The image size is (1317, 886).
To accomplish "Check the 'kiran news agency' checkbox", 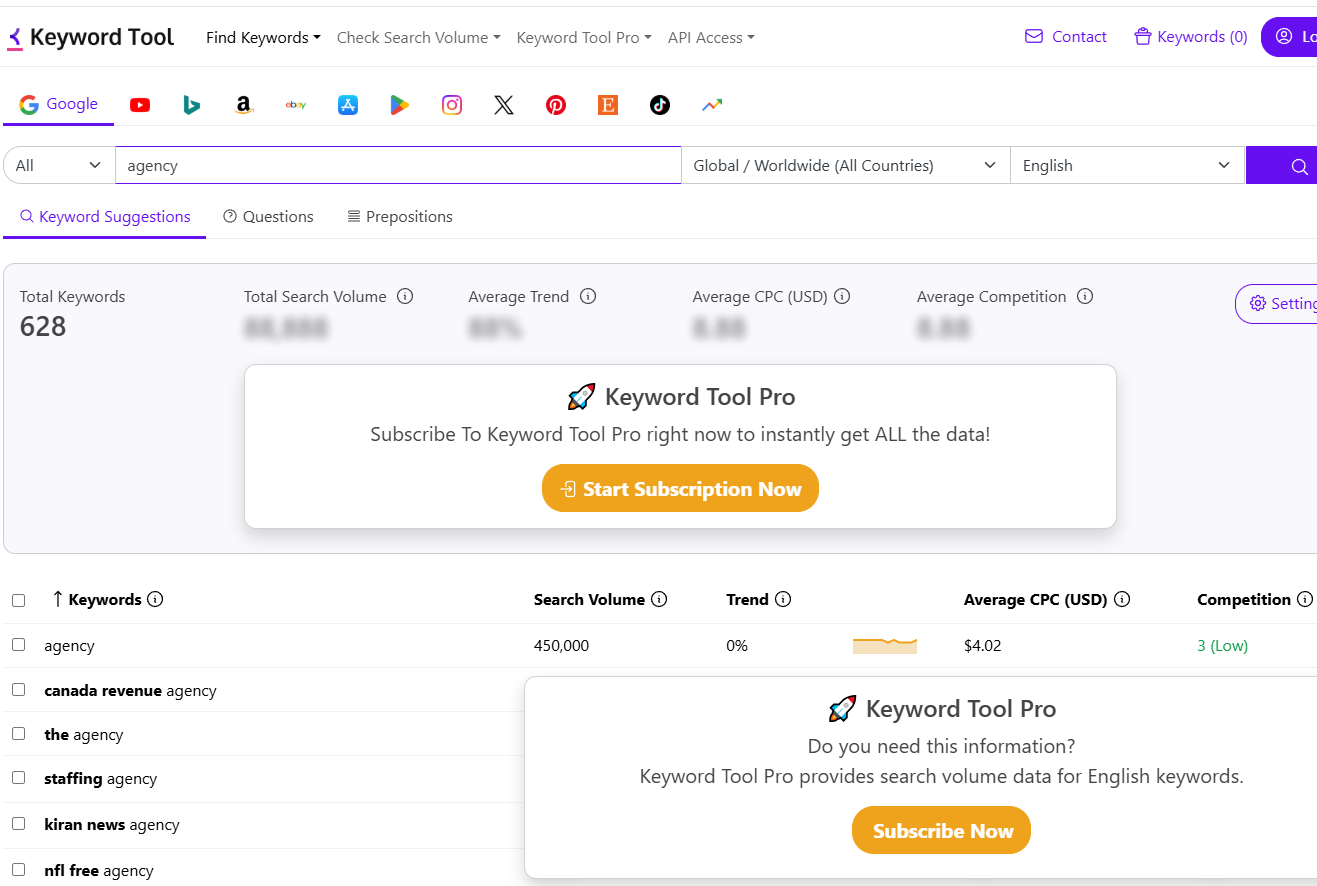I will pos(18,824).
